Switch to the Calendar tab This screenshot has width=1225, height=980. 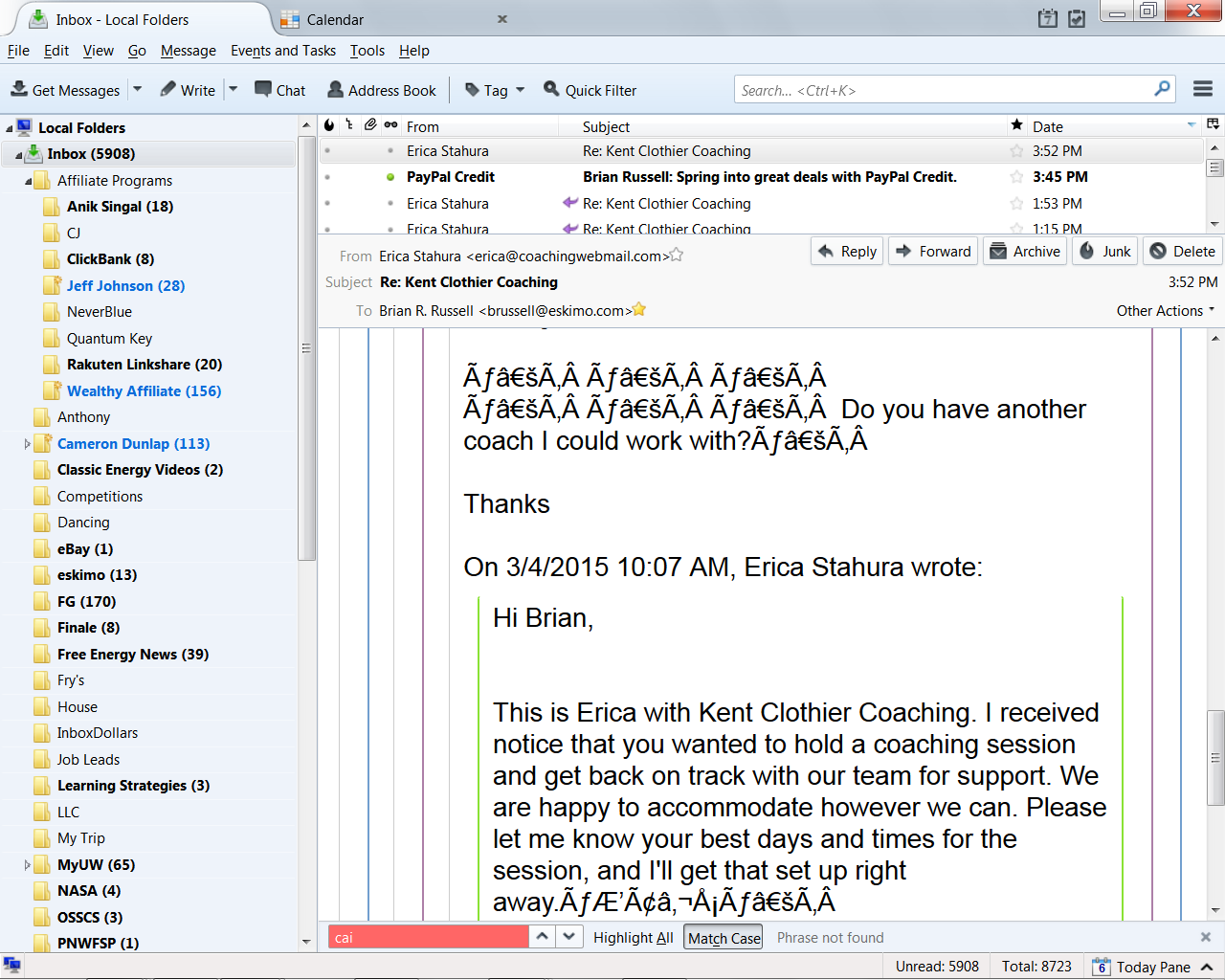click(335, 19)
